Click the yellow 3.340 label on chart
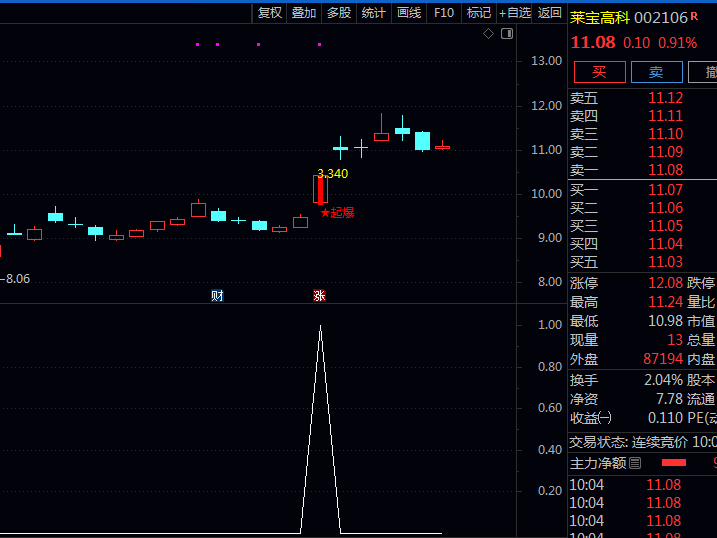Image resolution: width=717 pixels, height=538 pixels. click(333, 174)
